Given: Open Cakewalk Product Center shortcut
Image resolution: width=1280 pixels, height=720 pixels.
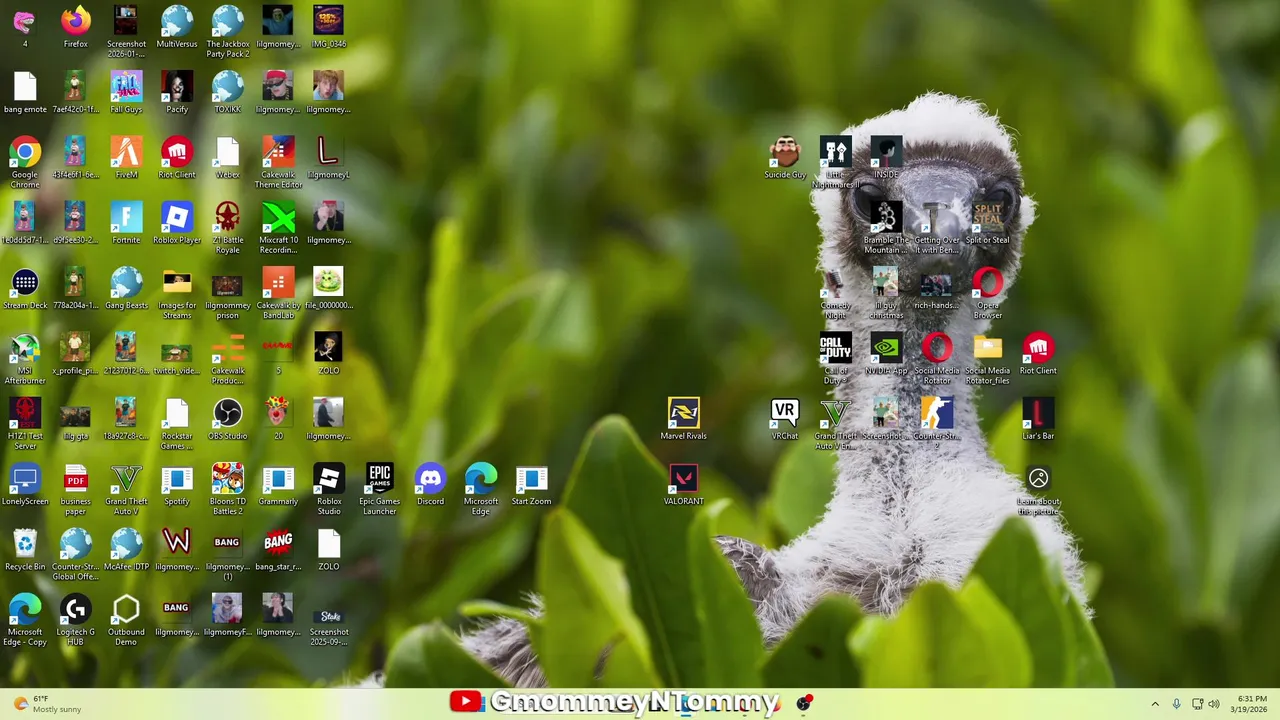Looking at the screenshot, I should [x=228, y=359].
